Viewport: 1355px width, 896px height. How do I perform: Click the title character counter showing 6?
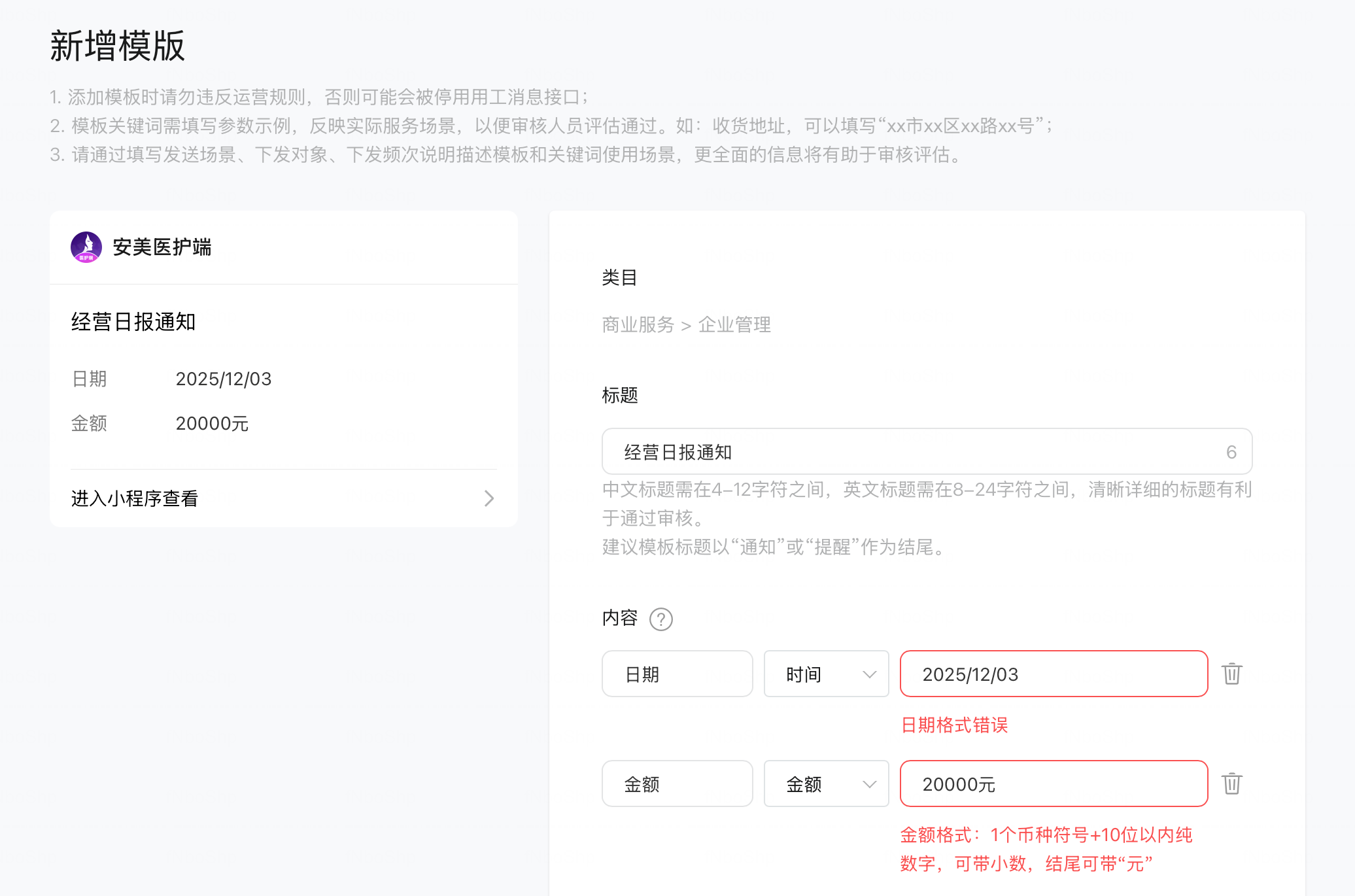point(1231,452)
